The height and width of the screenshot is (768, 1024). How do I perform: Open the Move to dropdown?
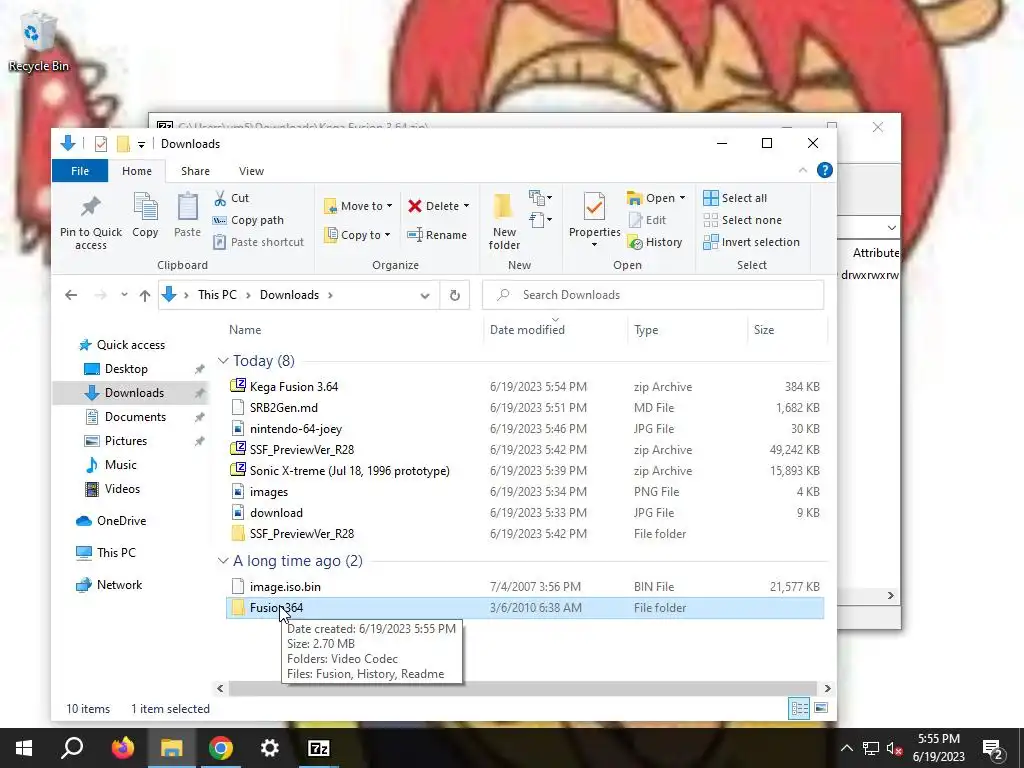tap(358, 206)
